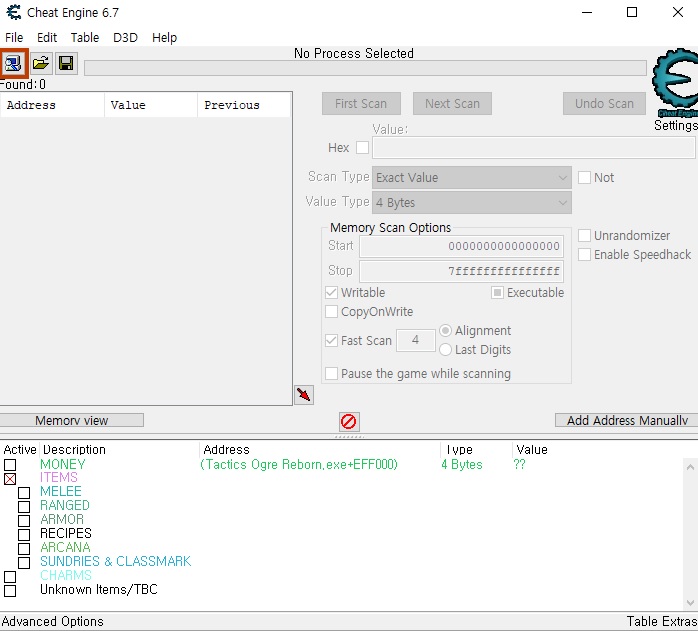Click the Cheat Engine logo settings icon

tap(675, 82)
